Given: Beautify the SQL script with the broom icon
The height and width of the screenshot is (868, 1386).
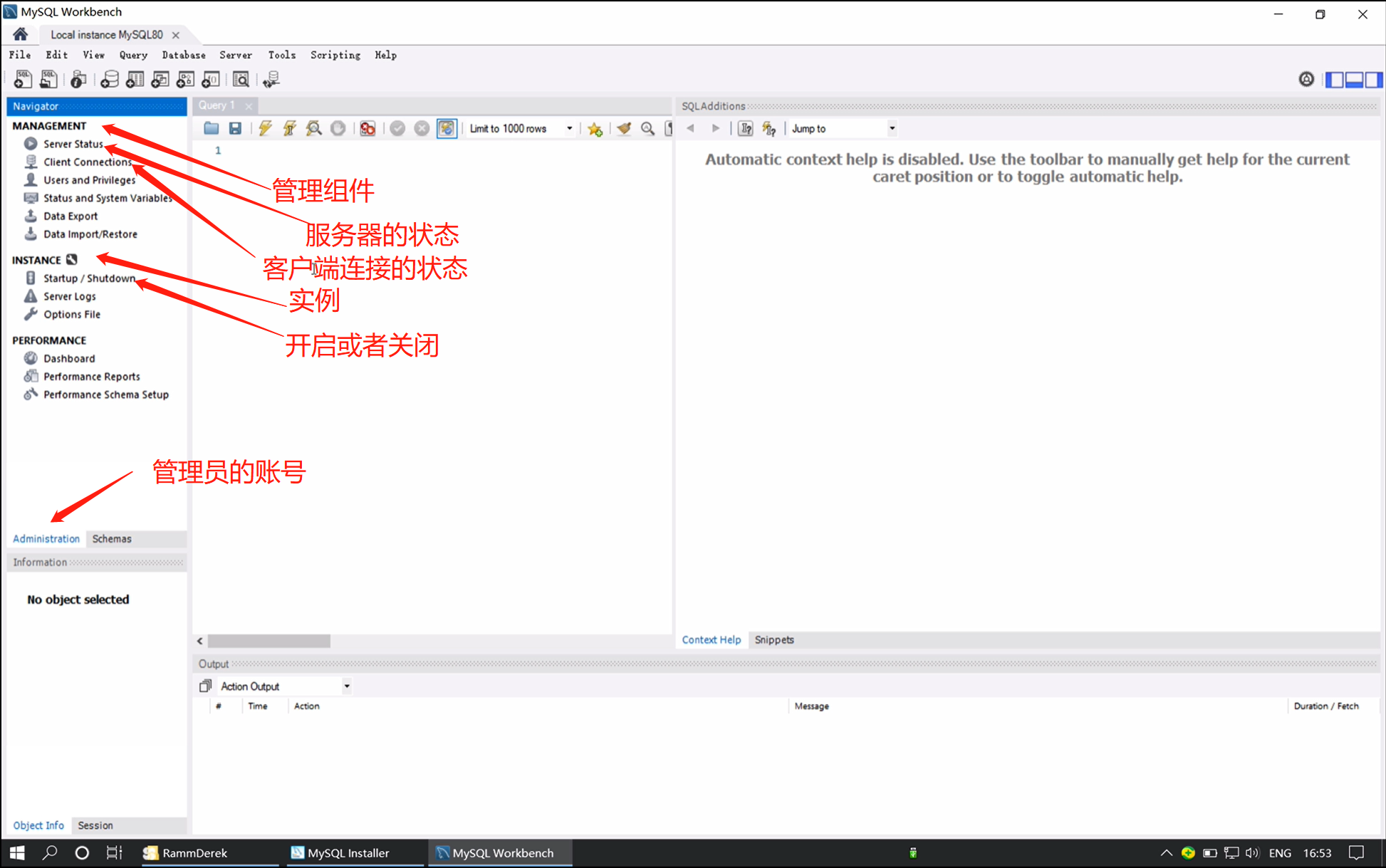Looking at the screenshot, I should click(x=625, y=128).
